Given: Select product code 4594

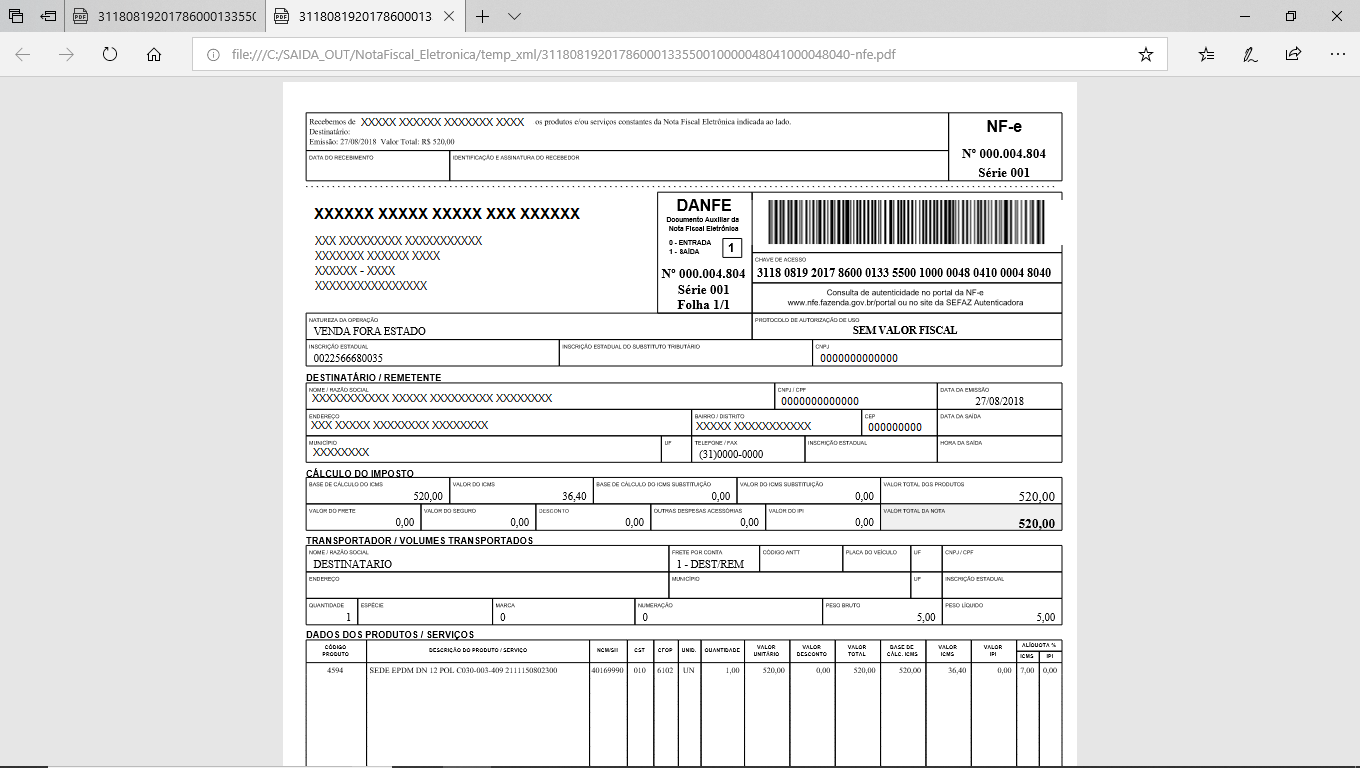Looking at the screenshot, I should click(x=335, y=670).
